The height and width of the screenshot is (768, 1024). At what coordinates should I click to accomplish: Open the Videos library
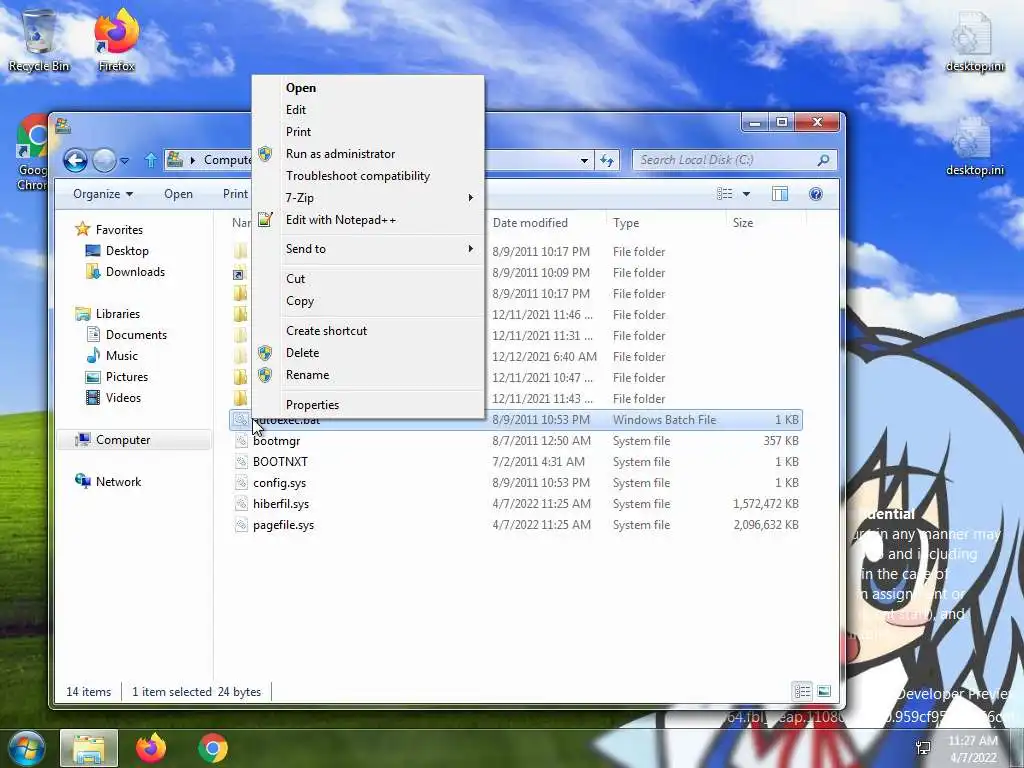point(114,398)
